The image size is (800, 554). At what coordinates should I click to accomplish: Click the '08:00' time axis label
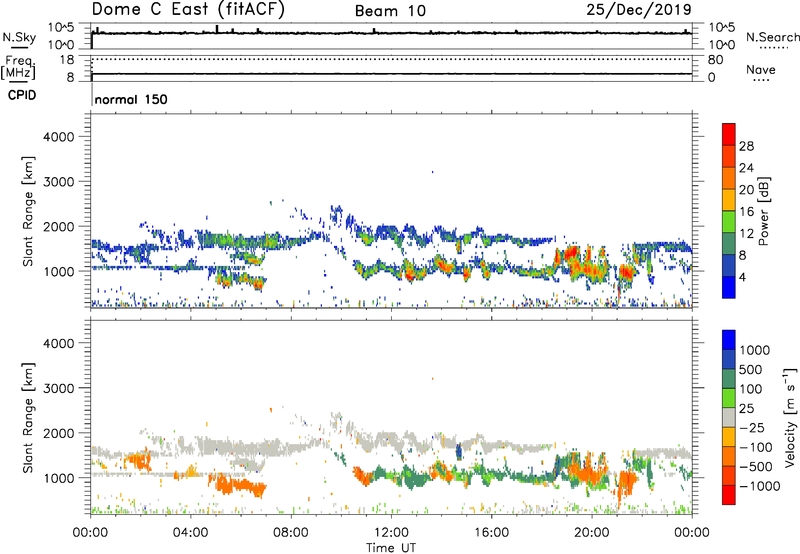(x=291, y=533)
